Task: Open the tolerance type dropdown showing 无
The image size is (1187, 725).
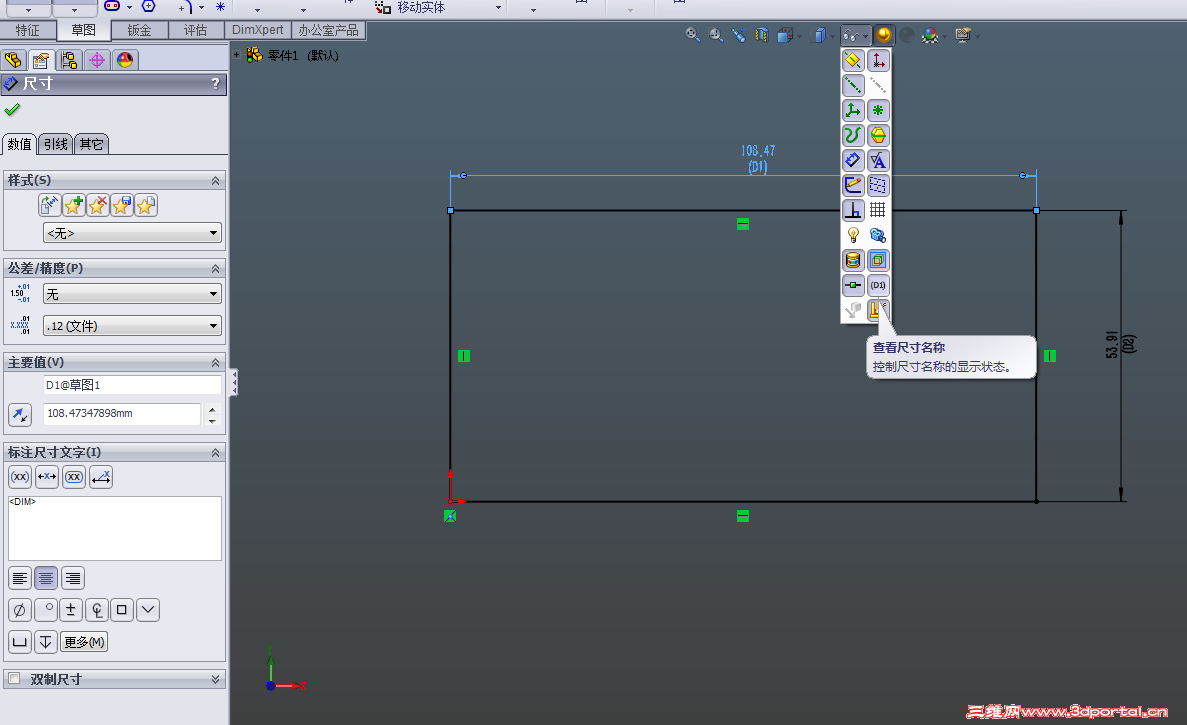Action: [x=132, y=294]
